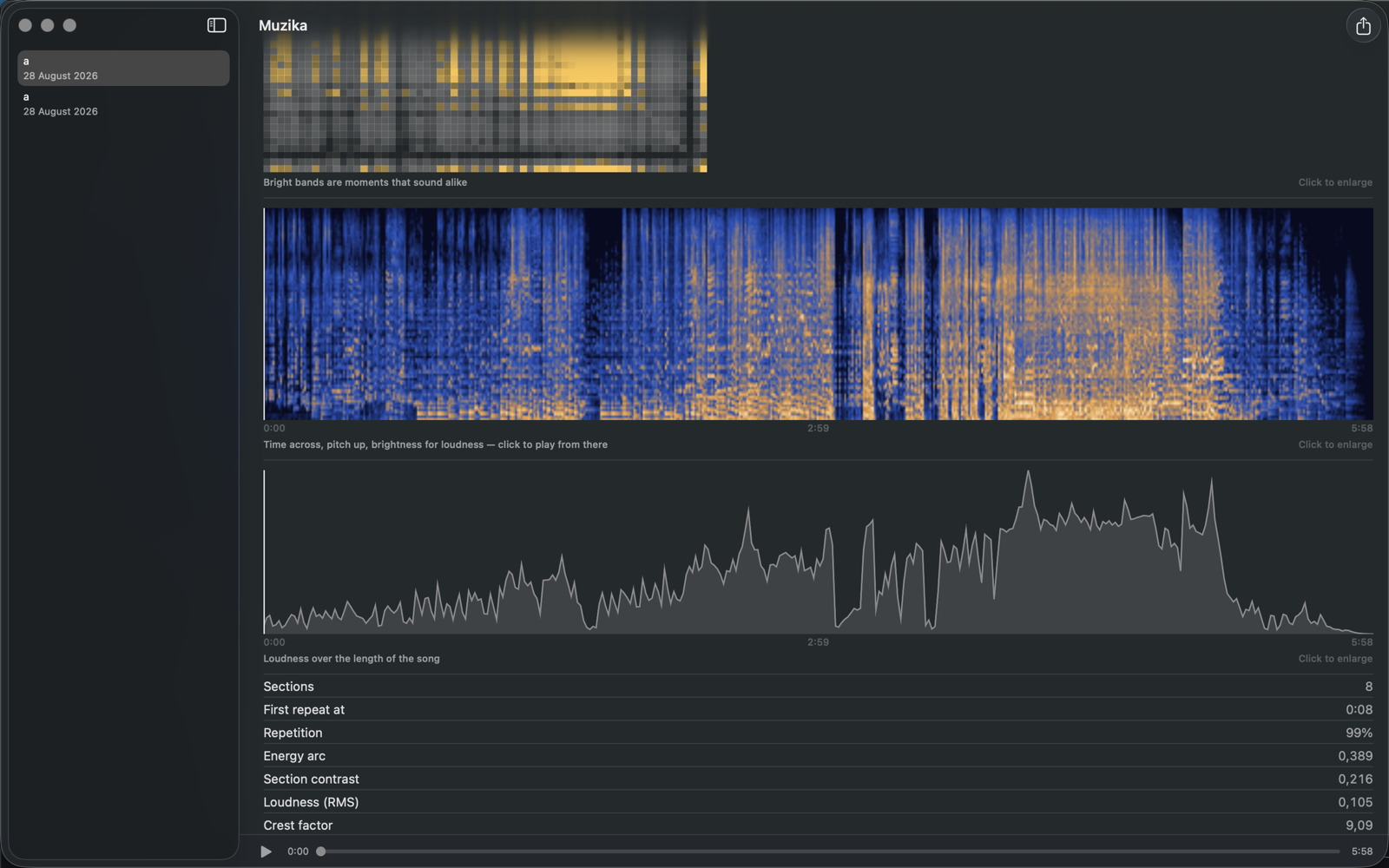This screenshot has height=868, width=1389.
Task: Click 'Click to enlarge' beside the bright bands caption
Action: (1335, 182)
